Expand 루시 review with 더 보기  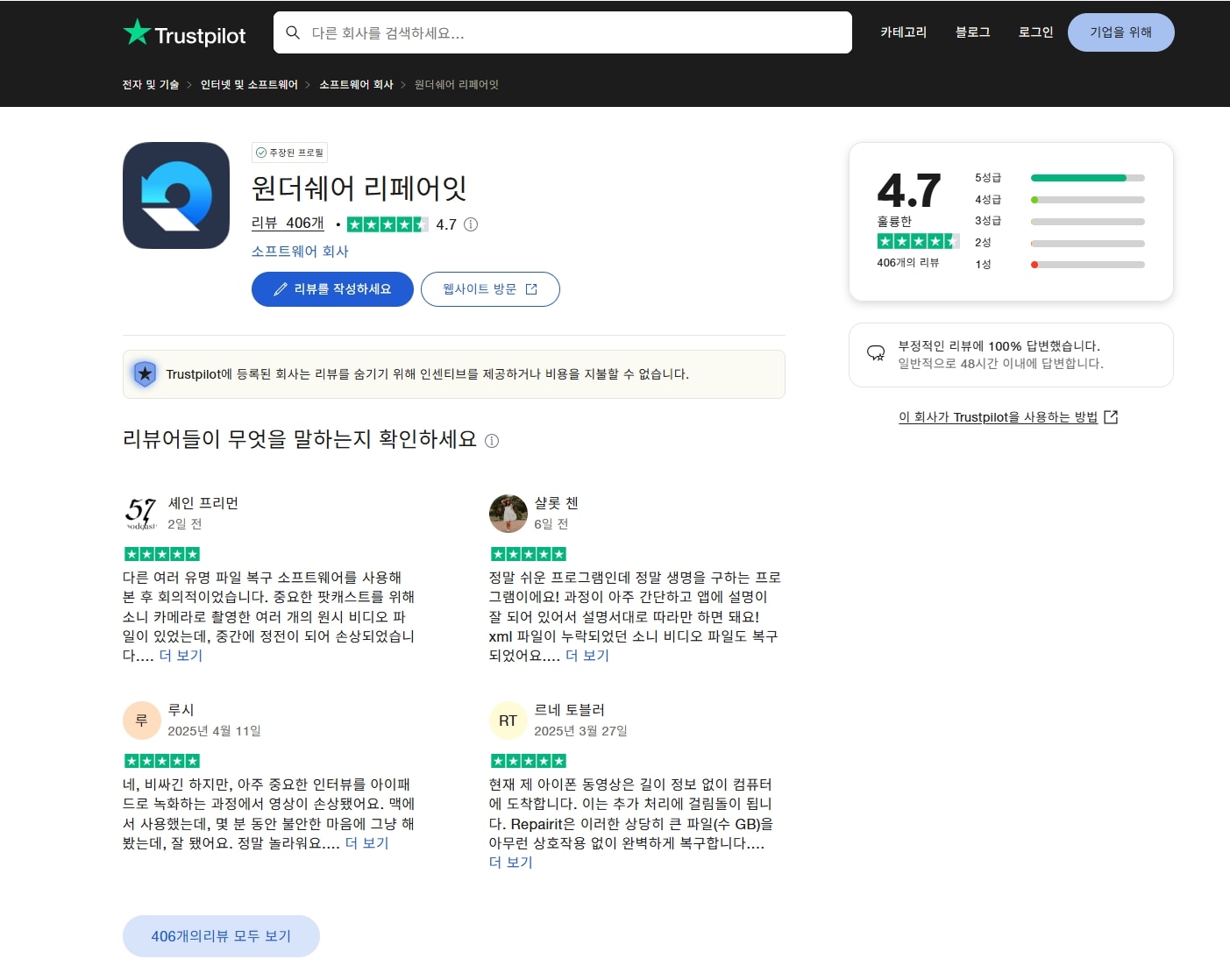click(367, 843)
